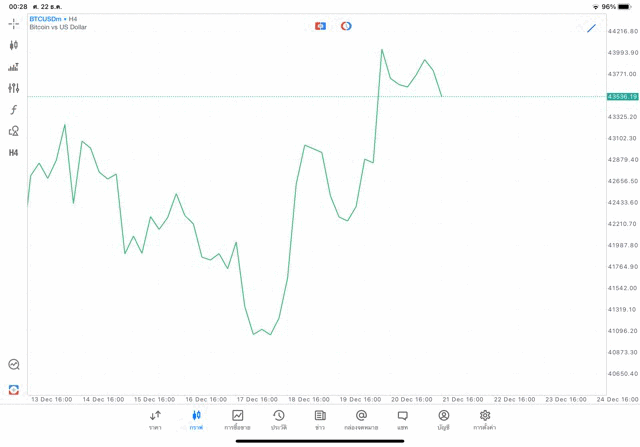The width and height of the screenshot is (640, 447).
Task: Open the chart settings sliders icon
Action: [x=13, y=88]
